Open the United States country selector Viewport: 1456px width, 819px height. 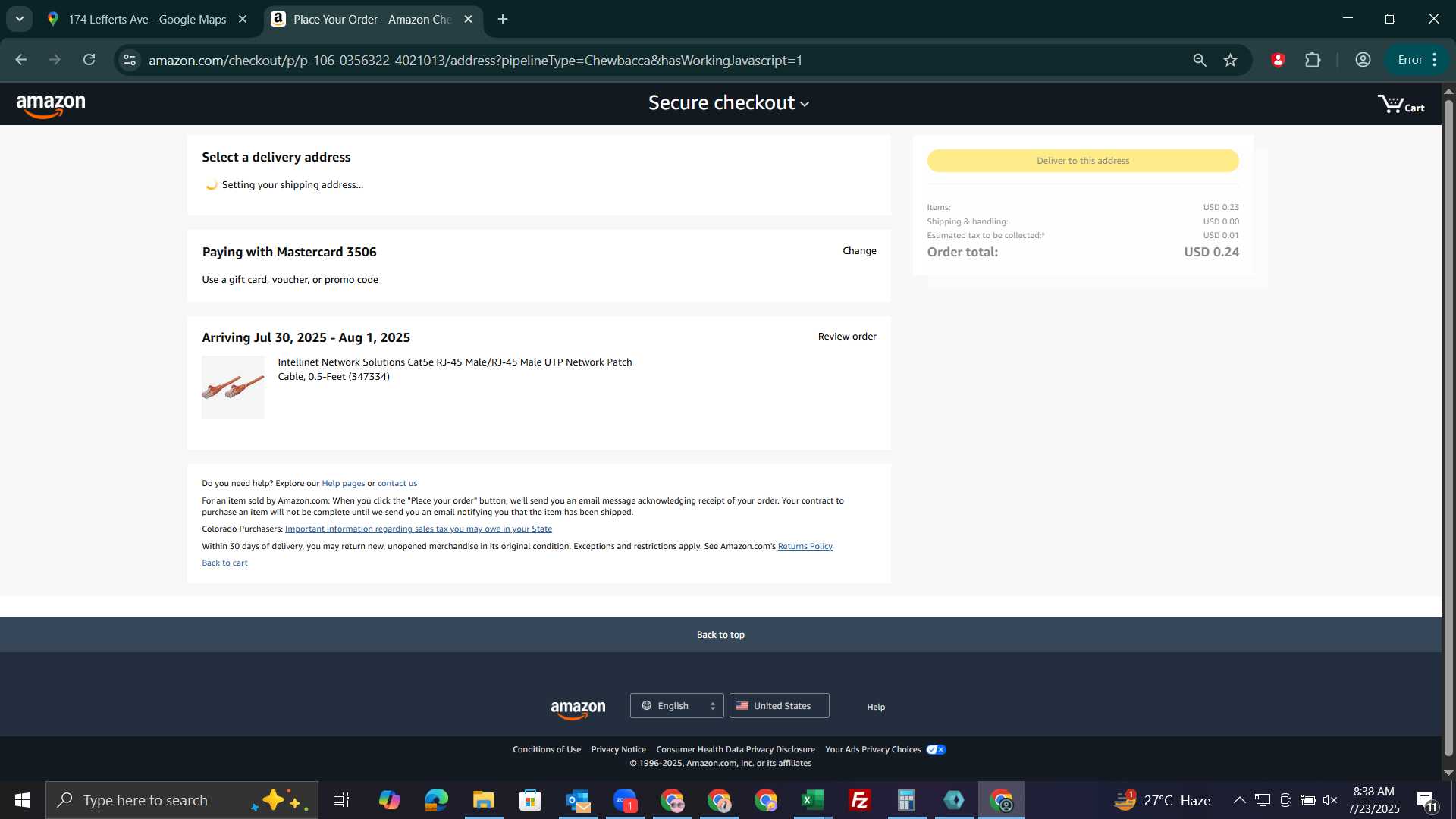(779, 706)
